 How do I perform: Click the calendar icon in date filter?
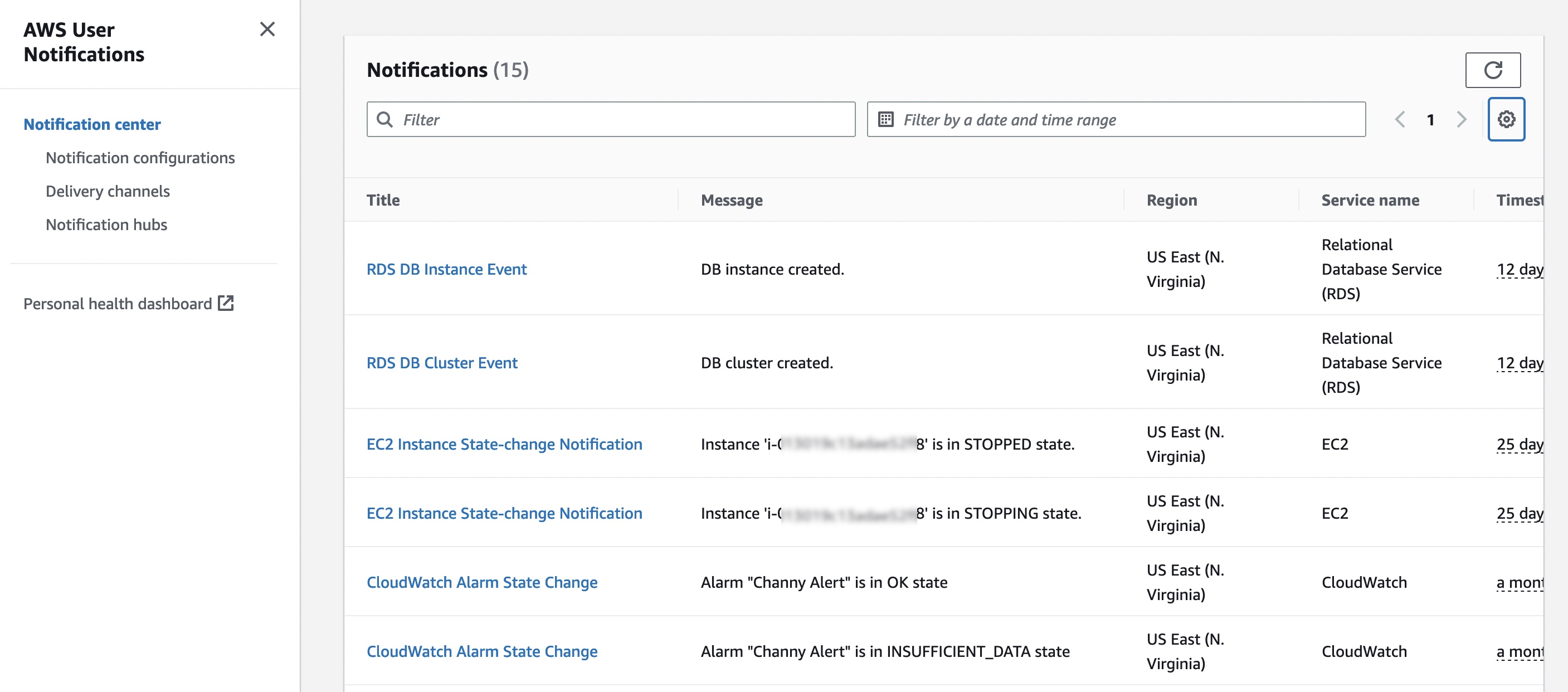[885, 119]
